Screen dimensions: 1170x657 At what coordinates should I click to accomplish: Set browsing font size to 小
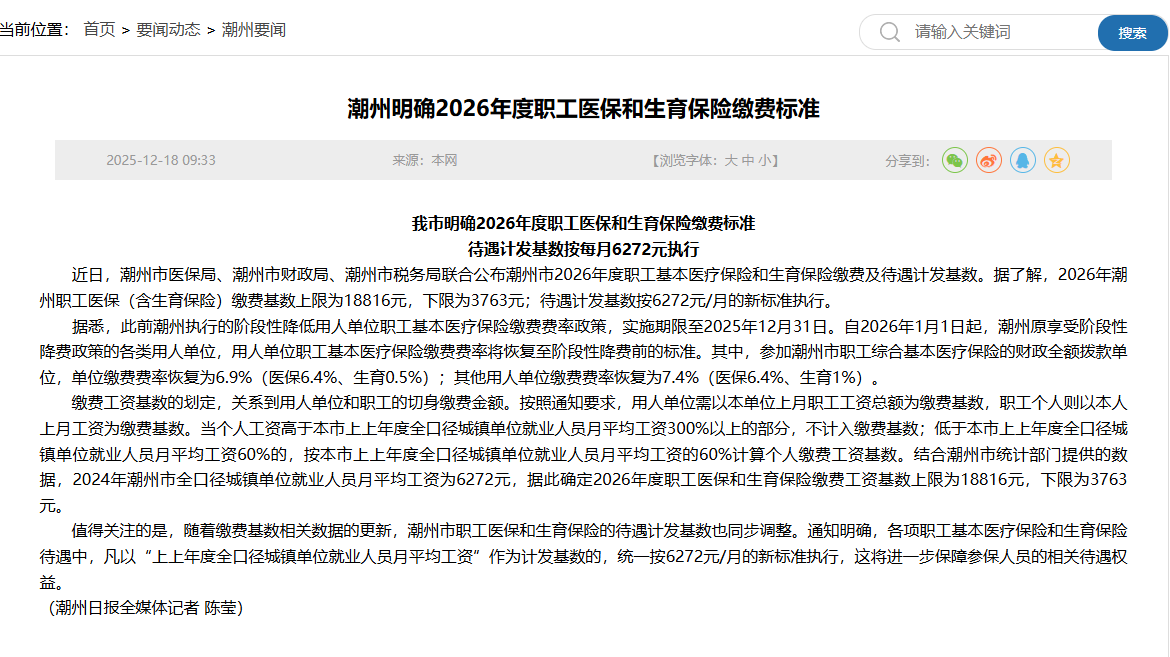(x=764, y=160)
